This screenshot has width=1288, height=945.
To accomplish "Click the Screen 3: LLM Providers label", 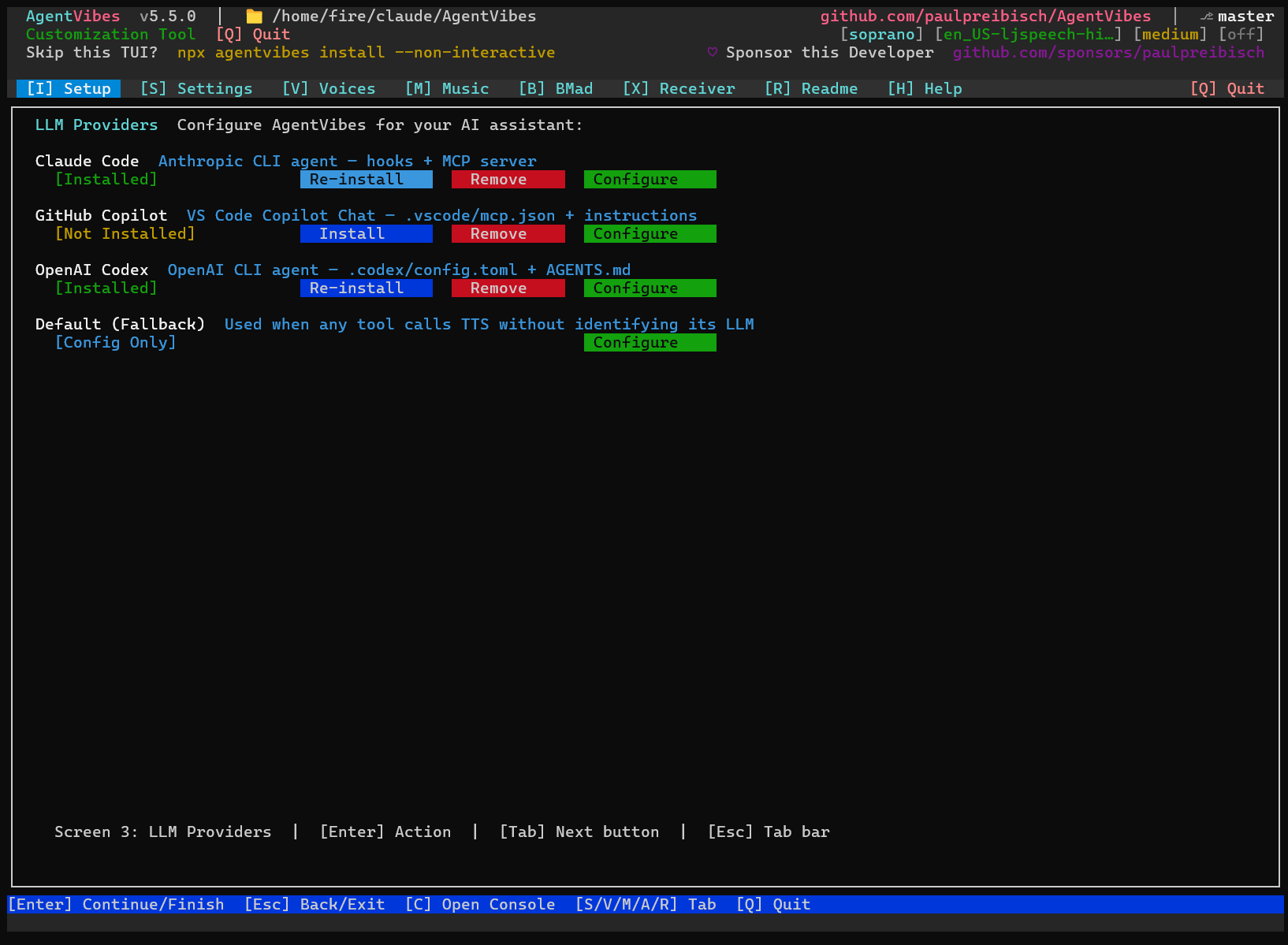I will pyautogui.click(x=163, y=832).
